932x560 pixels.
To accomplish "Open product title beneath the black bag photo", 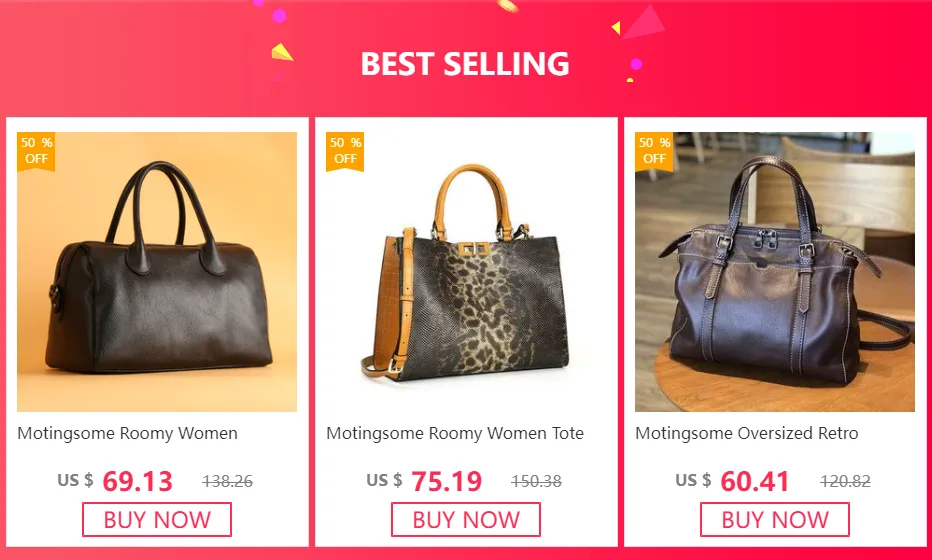I will (127, 433).
